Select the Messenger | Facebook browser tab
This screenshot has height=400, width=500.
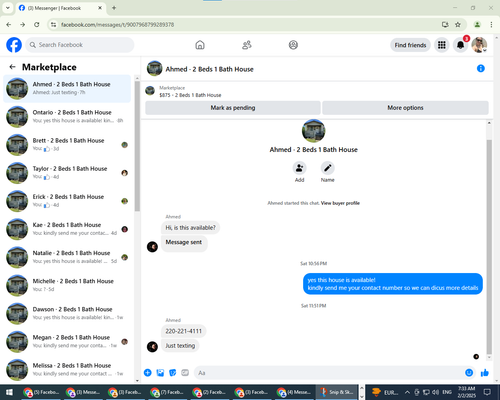tap(61, 8)
